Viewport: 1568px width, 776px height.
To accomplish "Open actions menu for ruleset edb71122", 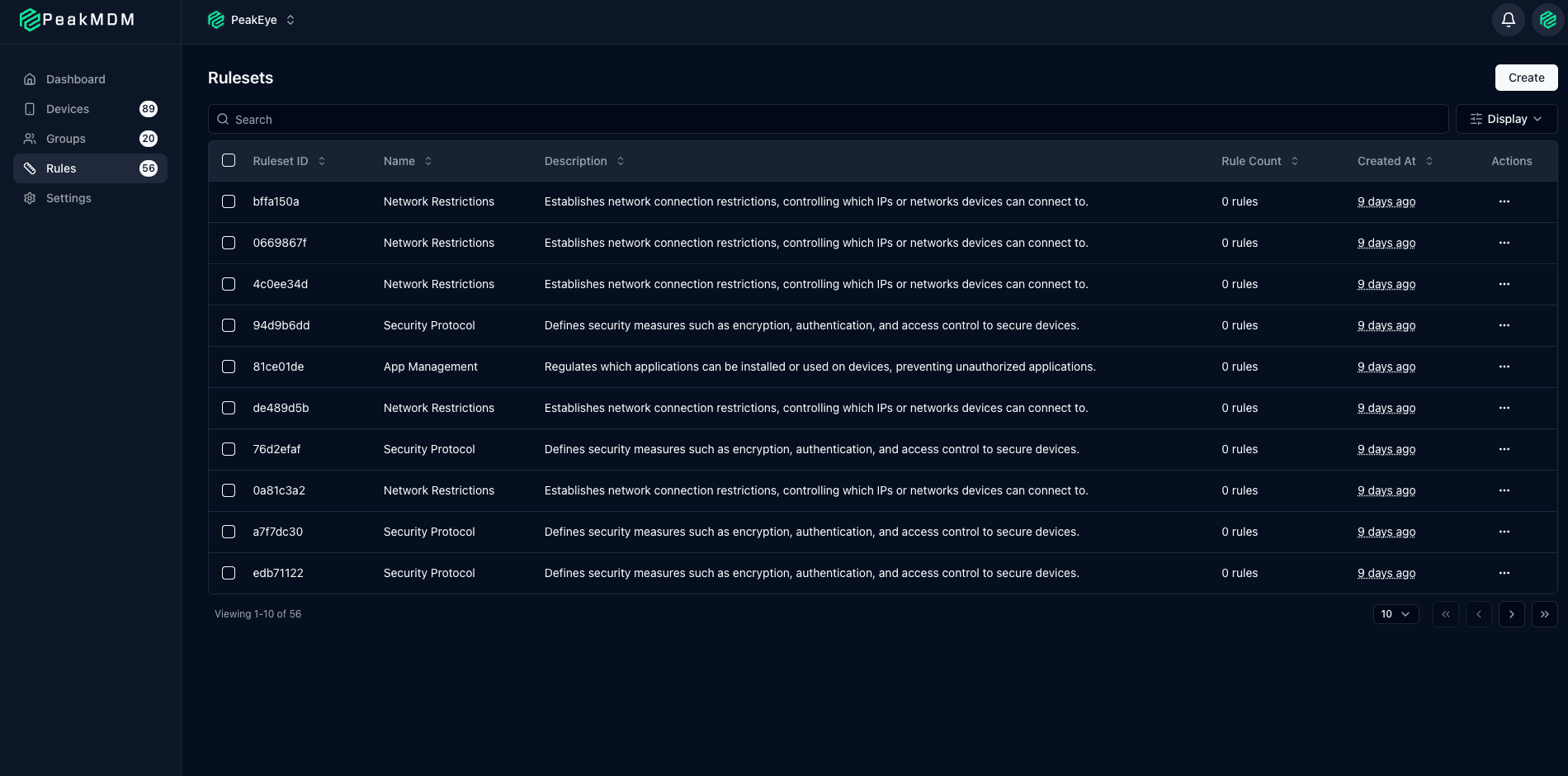I will [1504, 573].
